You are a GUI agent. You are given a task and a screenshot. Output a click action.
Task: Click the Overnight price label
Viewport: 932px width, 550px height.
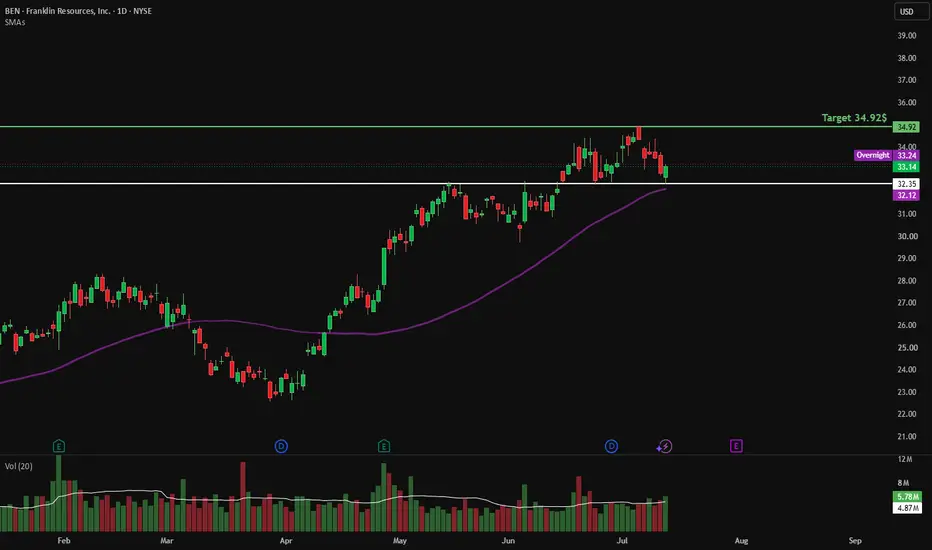pyautogui.click(x=873, y=155)
